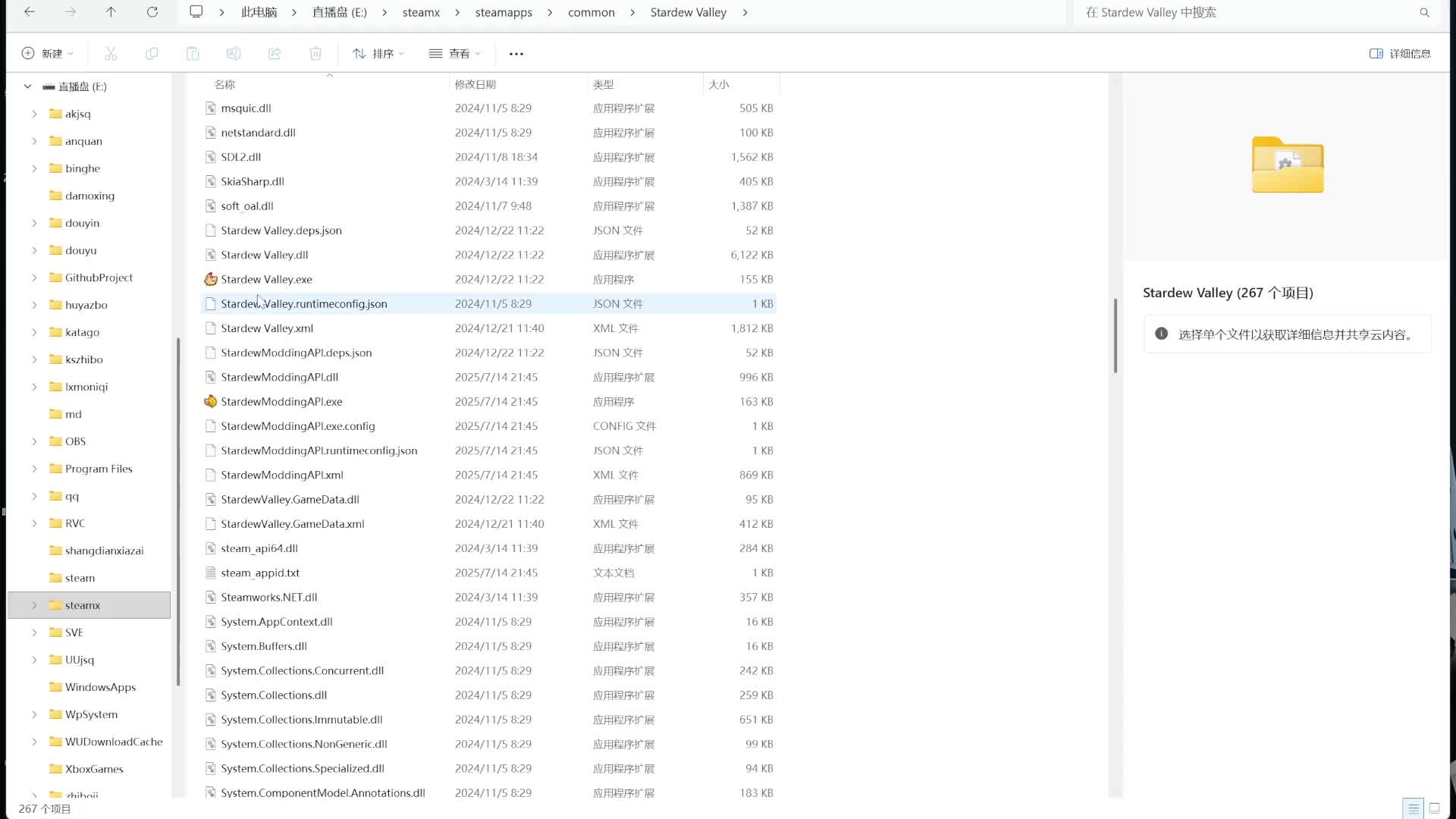Screen dimensions: 1456x819
Task: Collapse the 直播盘 (E:) drive node
Action: point(28,86)
